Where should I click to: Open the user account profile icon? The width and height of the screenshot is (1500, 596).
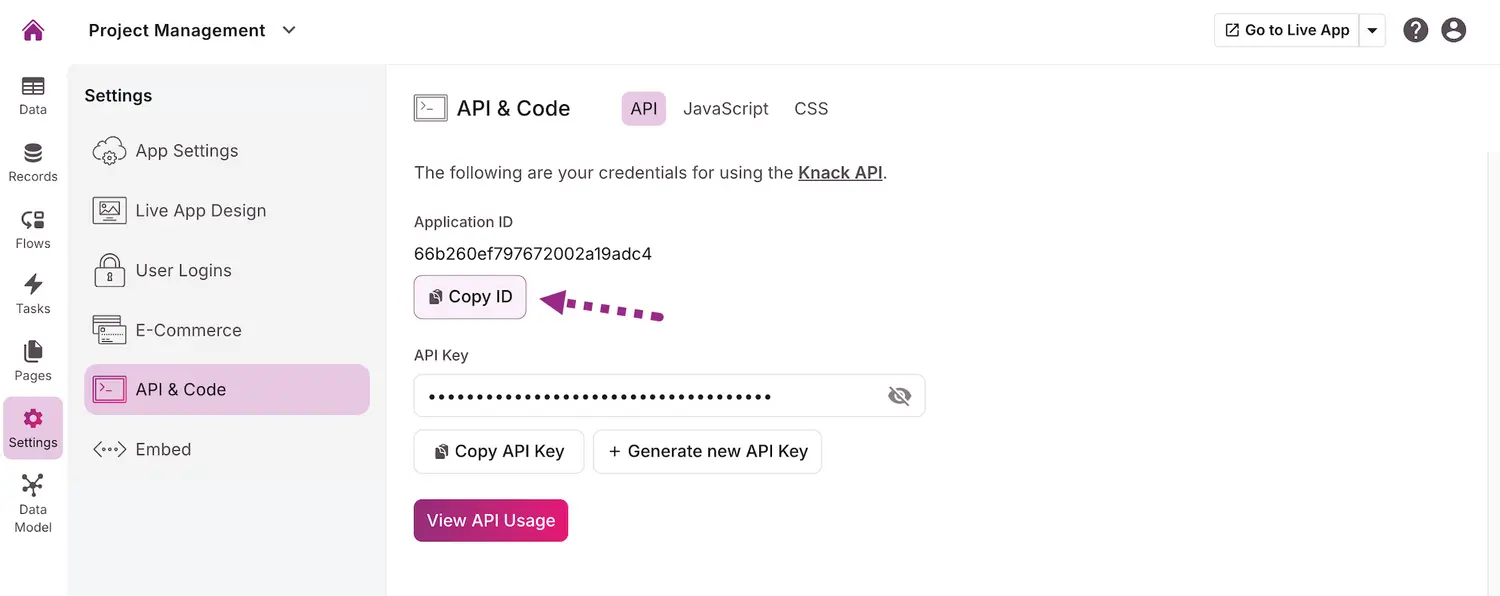click(x=1453, y=29)
